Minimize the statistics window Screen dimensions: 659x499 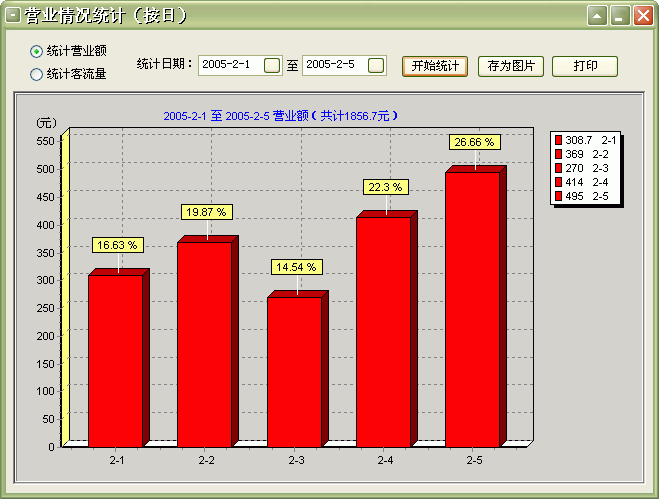pyautogui.click(x=619, y=16)
